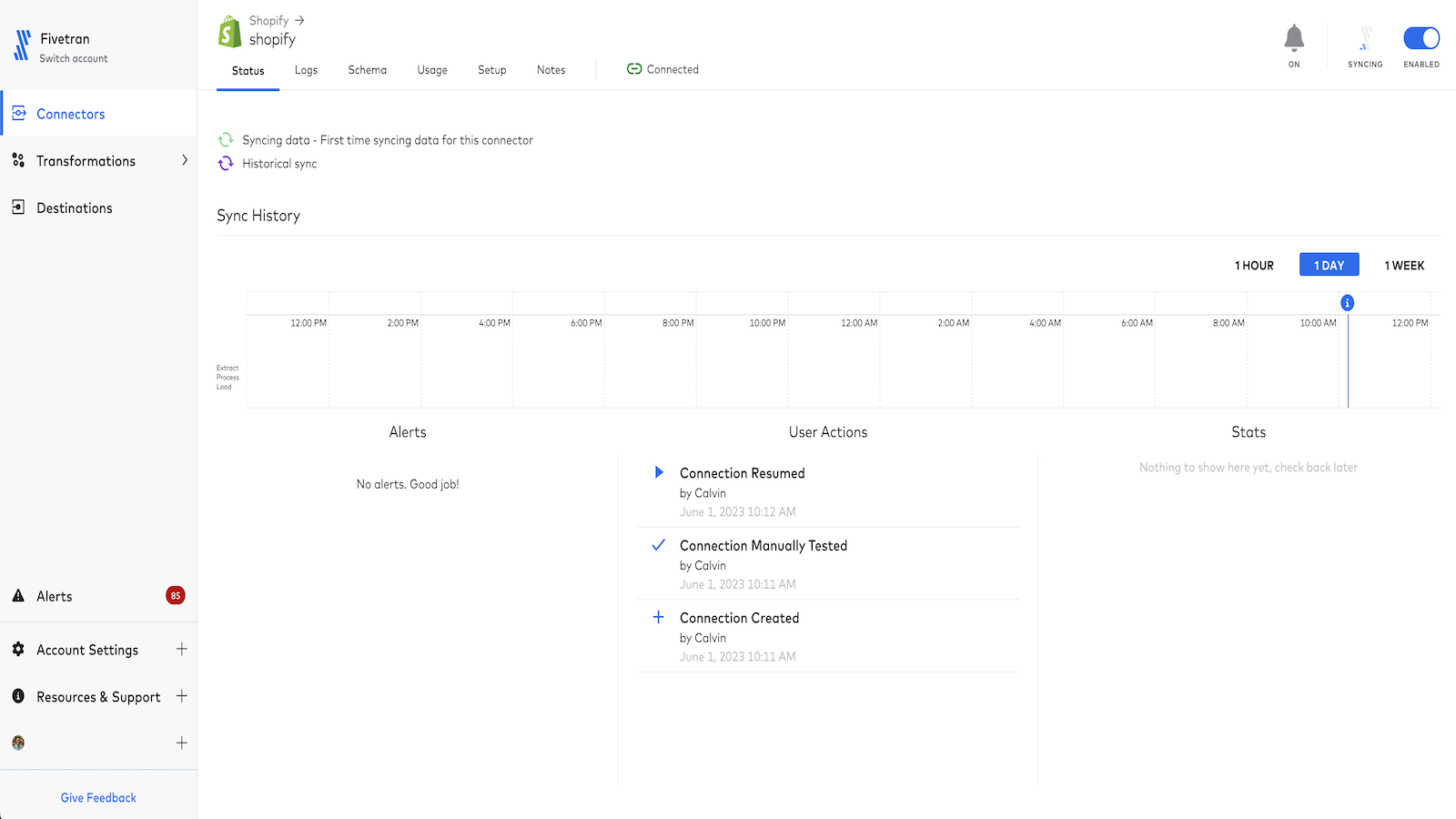Open the Notes tab
1456x819 pixels.
551,70
